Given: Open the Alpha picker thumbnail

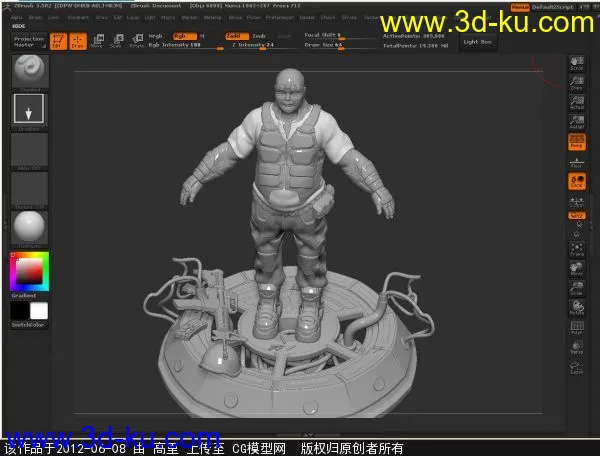Looking at the screenshot, I should pyautogui.click(x=29, y=151).
